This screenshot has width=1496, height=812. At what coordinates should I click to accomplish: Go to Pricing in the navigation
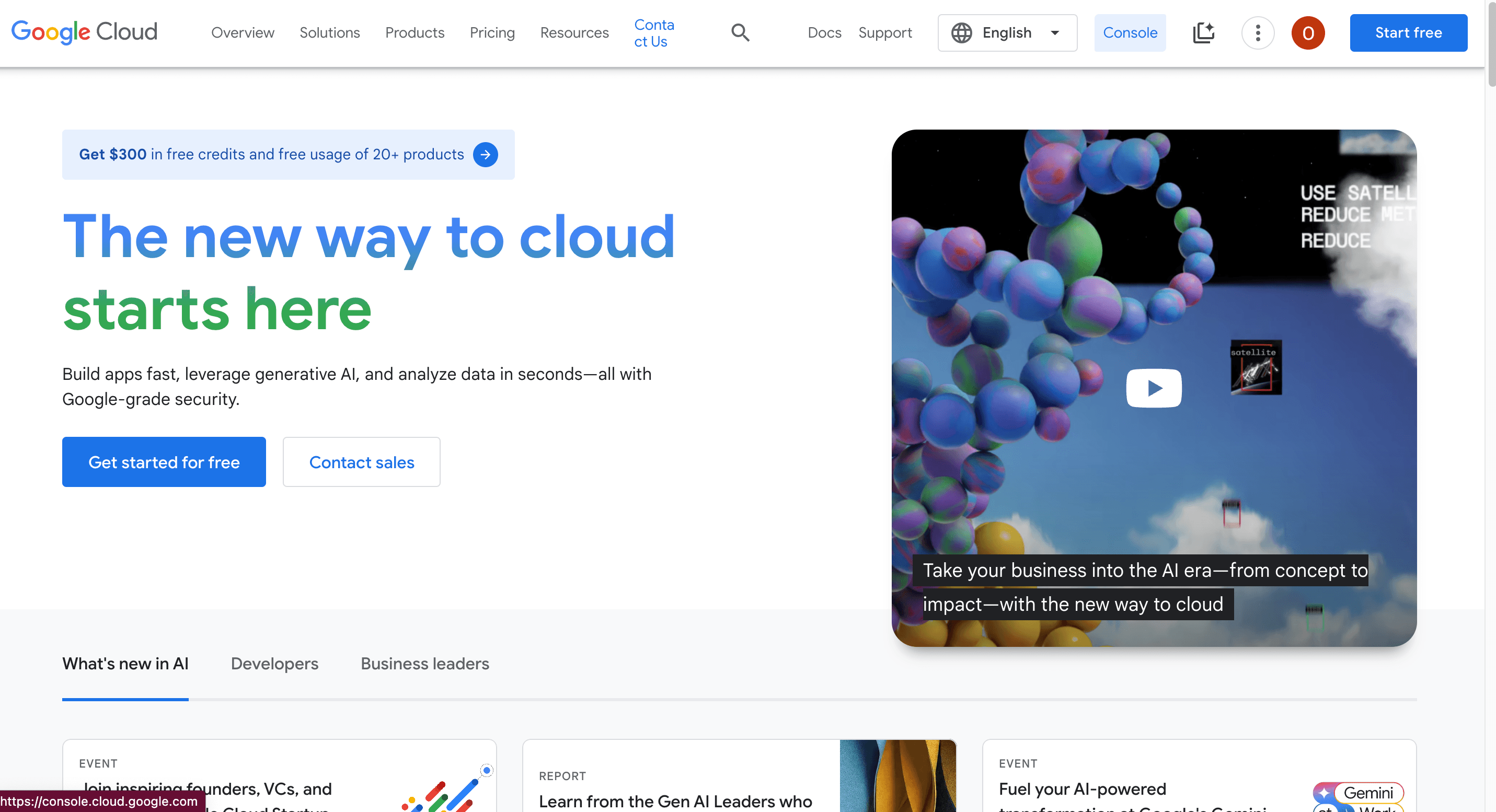point(492,33)
